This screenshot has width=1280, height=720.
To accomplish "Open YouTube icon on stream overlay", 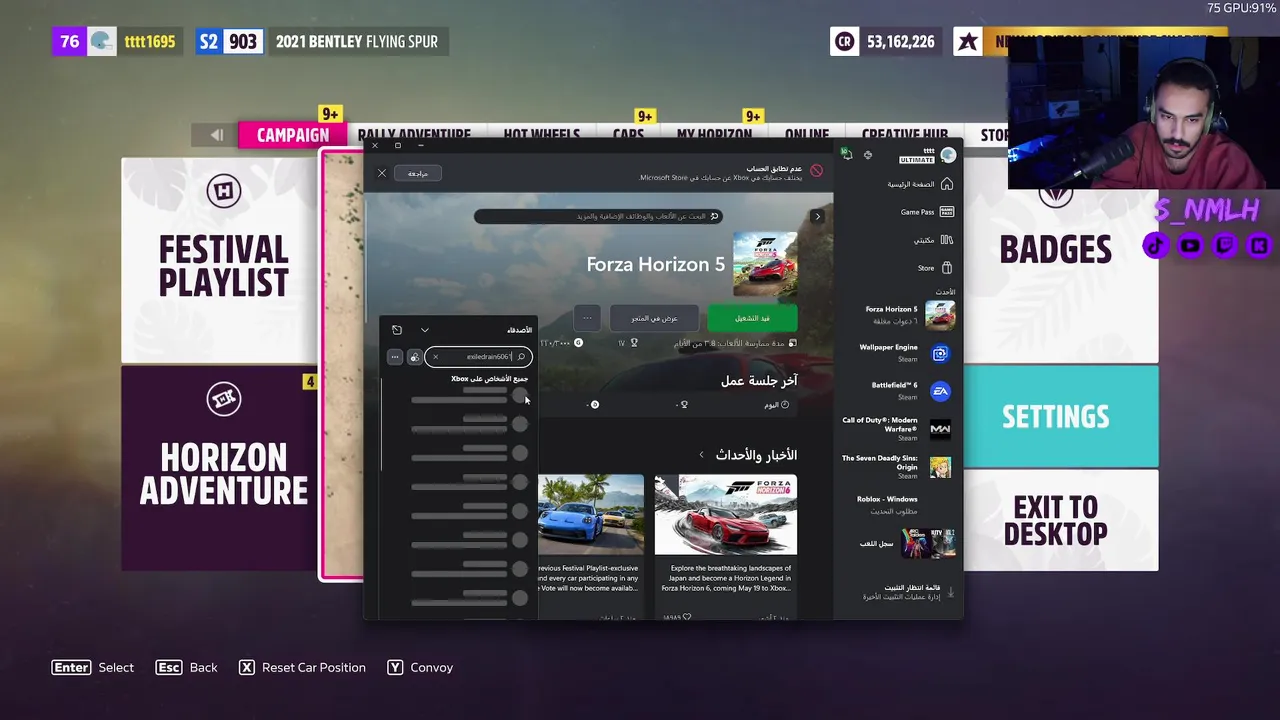I will pyautogui.click(x=1190, y=245).
